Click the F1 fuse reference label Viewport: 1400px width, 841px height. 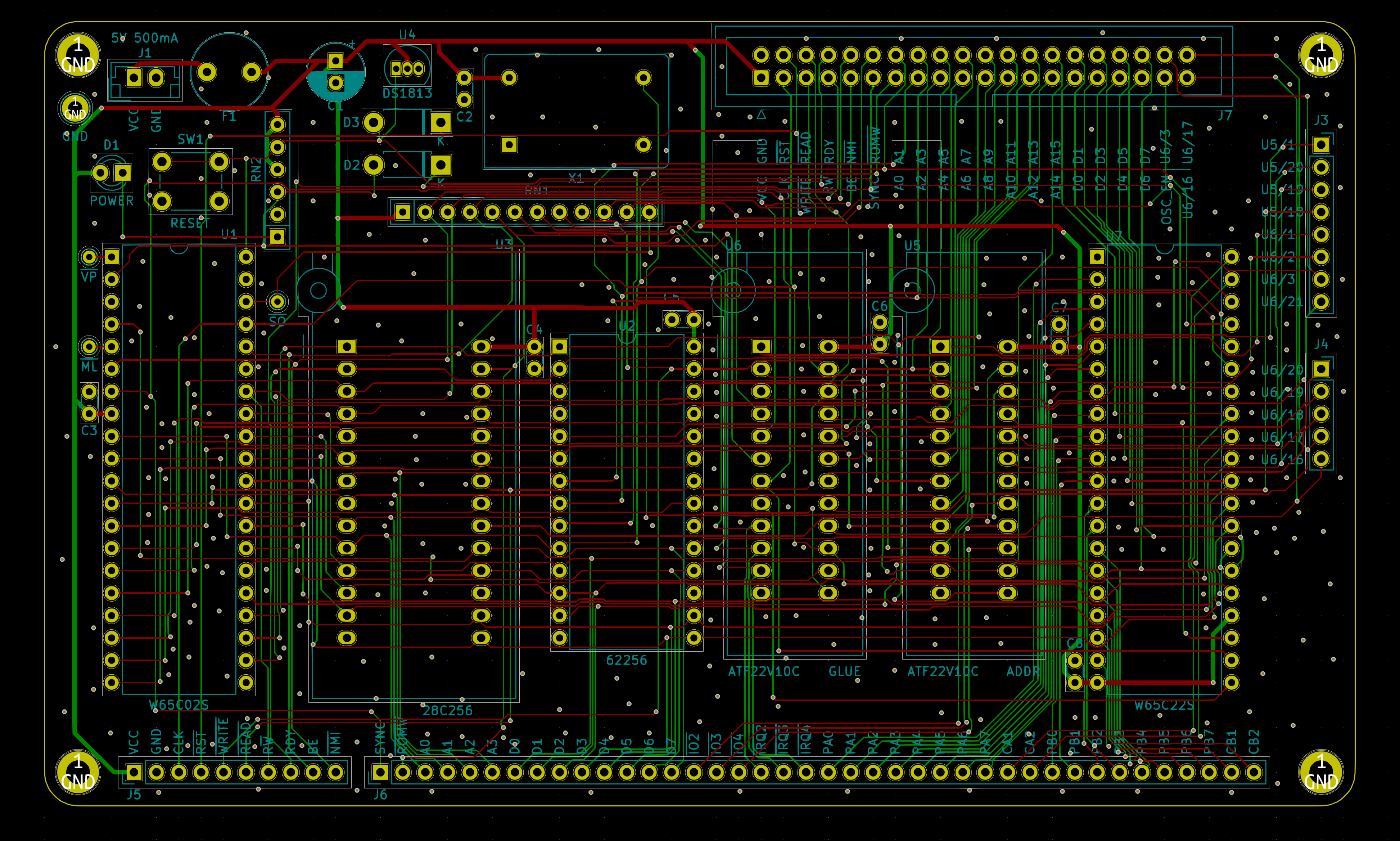229,117
